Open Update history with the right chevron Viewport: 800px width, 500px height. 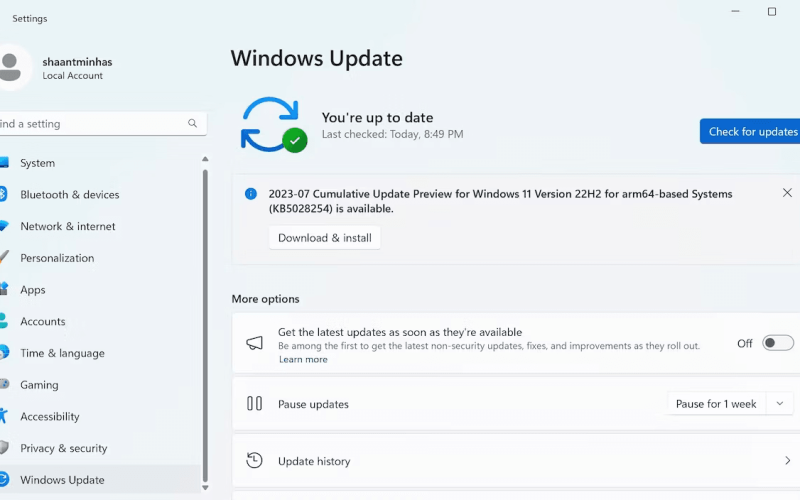click(787, 461)
